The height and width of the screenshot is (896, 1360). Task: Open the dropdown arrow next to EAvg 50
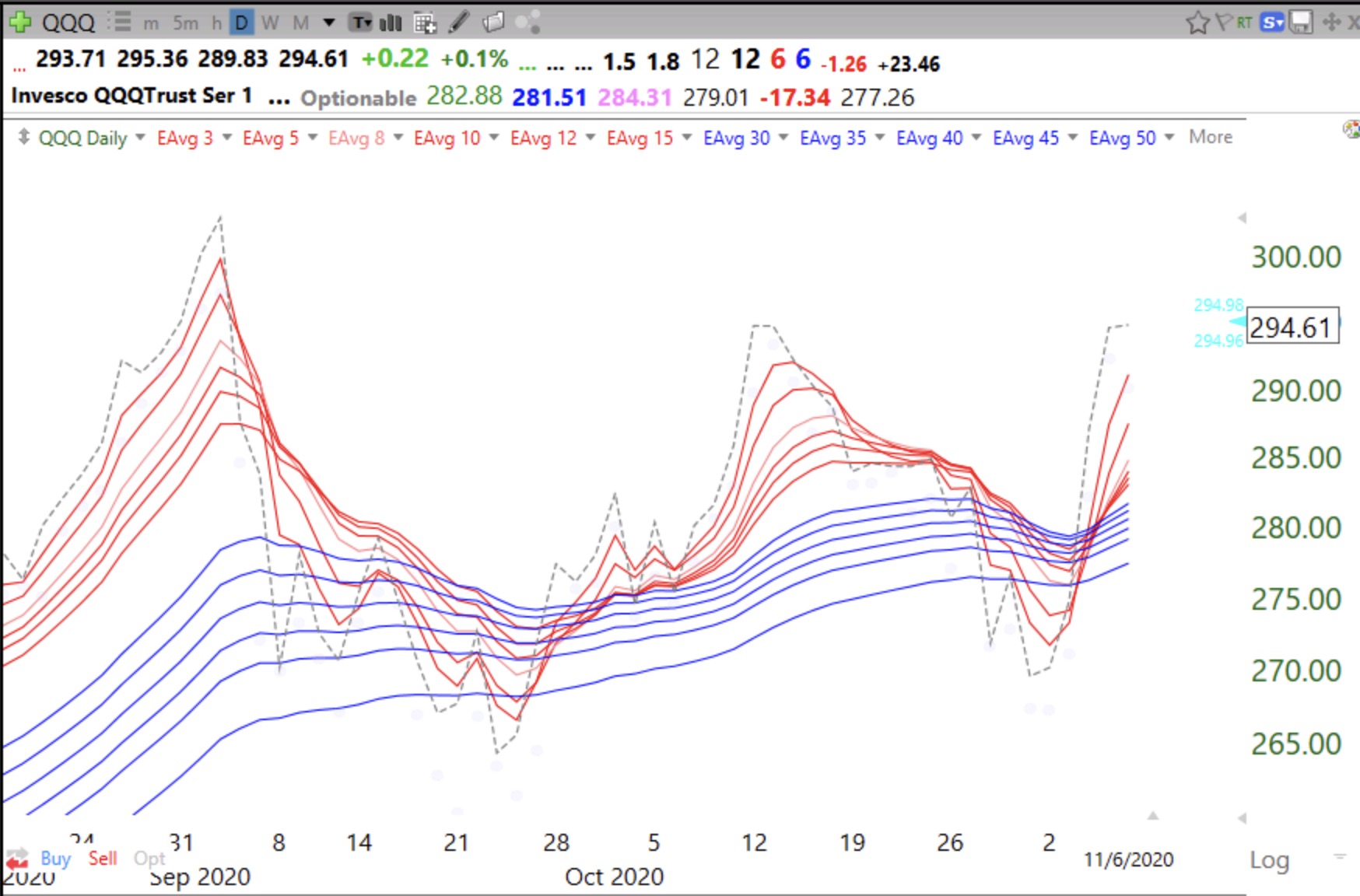(x=1169, y=138)
